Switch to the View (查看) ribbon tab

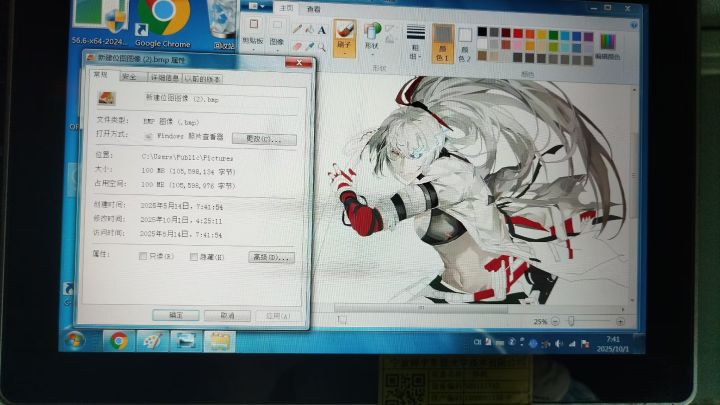(x=314, y=9)
